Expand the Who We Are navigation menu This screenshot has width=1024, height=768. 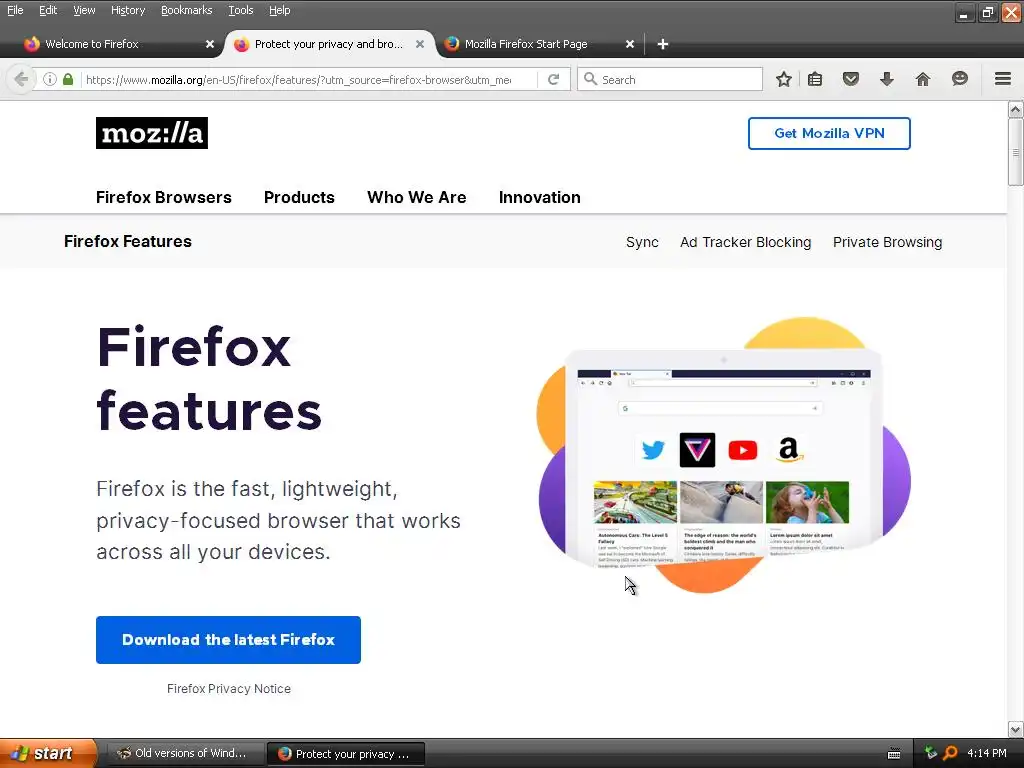417,197
